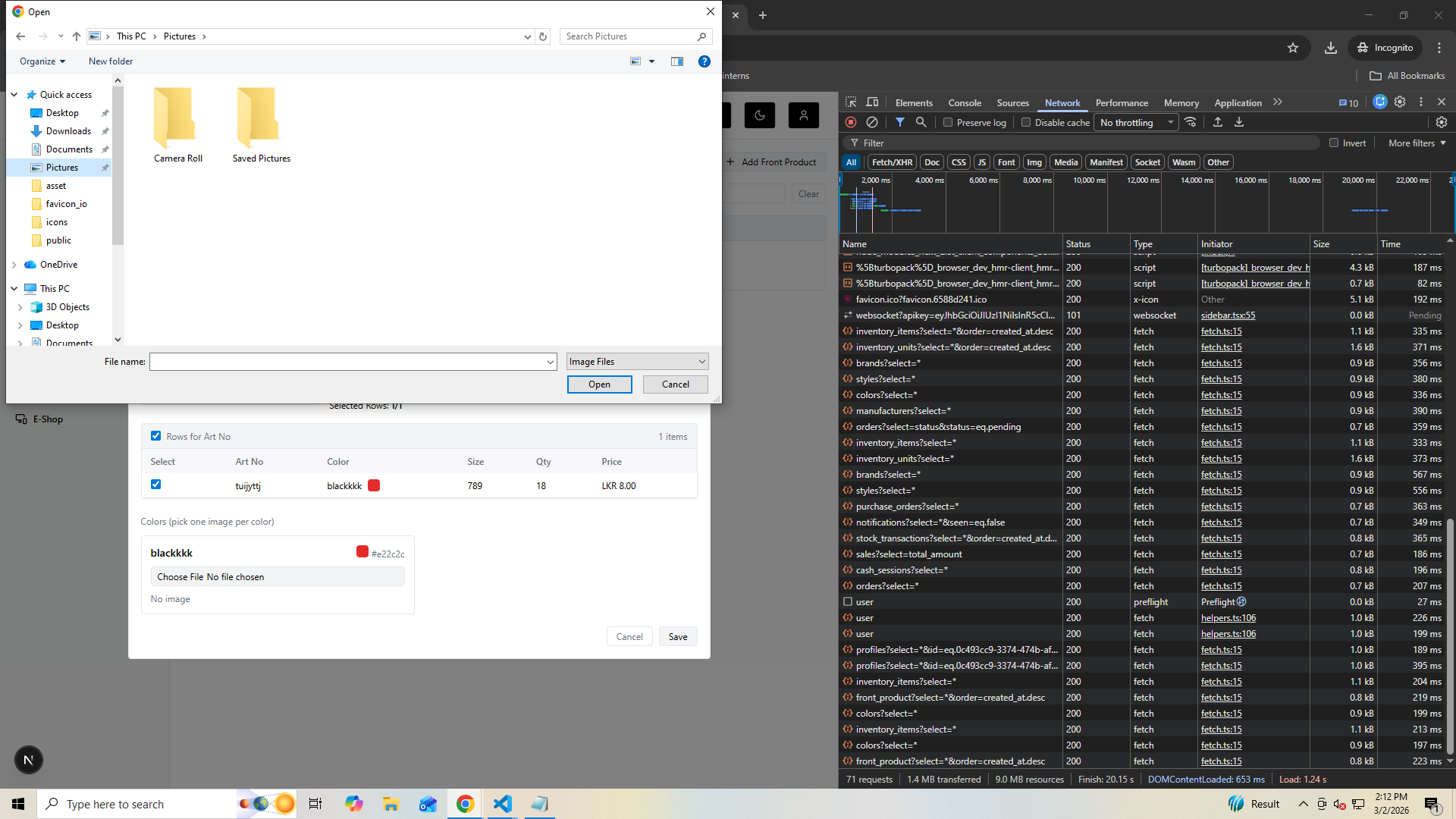Click the sidebar.tsx:55 initiator link
The image size is (1456, 819).
pos(1228,315)
